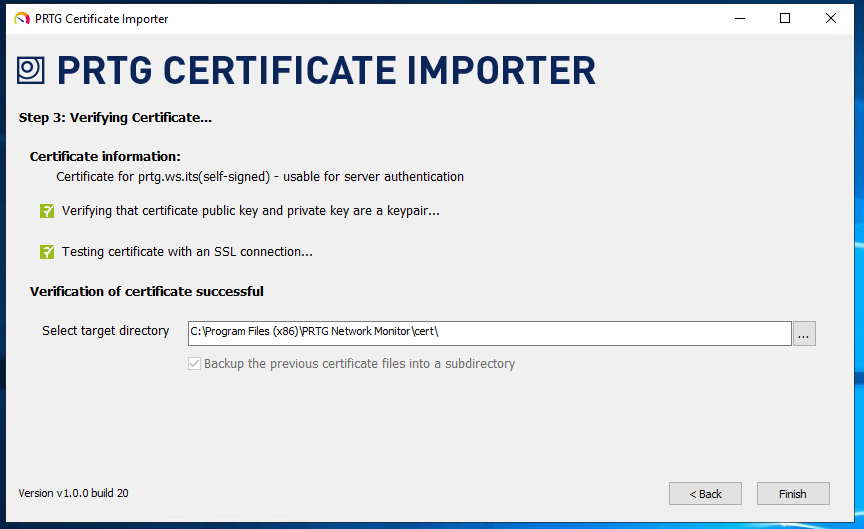The height and width of the screenshot is (529, 864).
Task: Click the green checkmark beside SSL connection test
Action: (47, 252)
